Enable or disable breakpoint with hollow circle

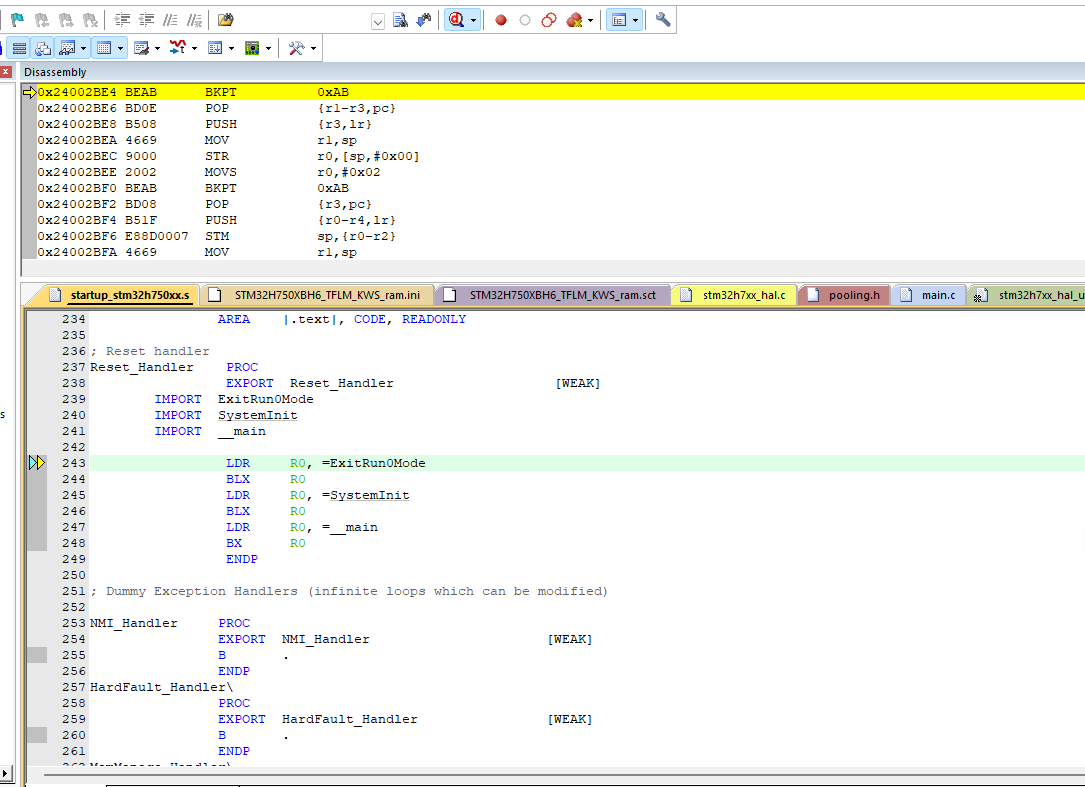[x=525, y=20]
